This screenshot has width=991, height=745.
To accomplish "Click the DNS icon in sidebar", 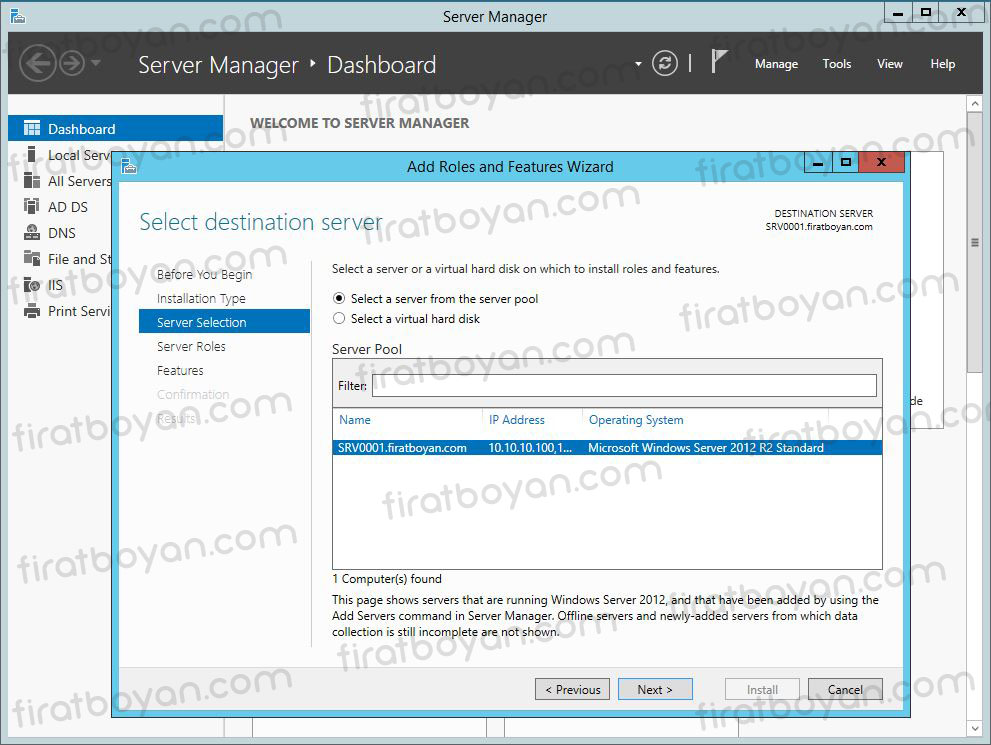I will (32, 233).
